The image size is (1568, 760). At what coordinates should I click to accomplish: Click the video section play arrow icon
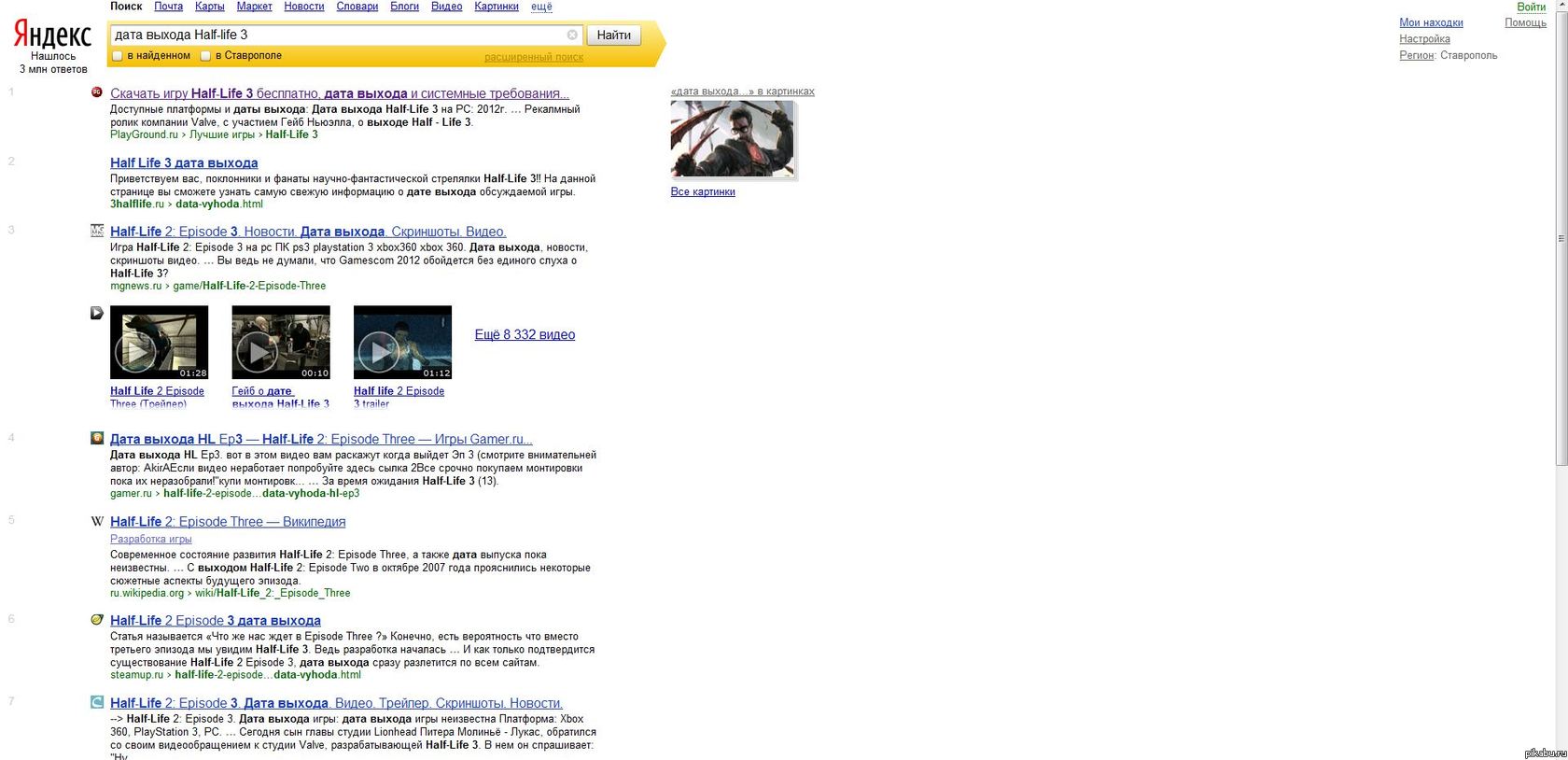click(97, 313)
